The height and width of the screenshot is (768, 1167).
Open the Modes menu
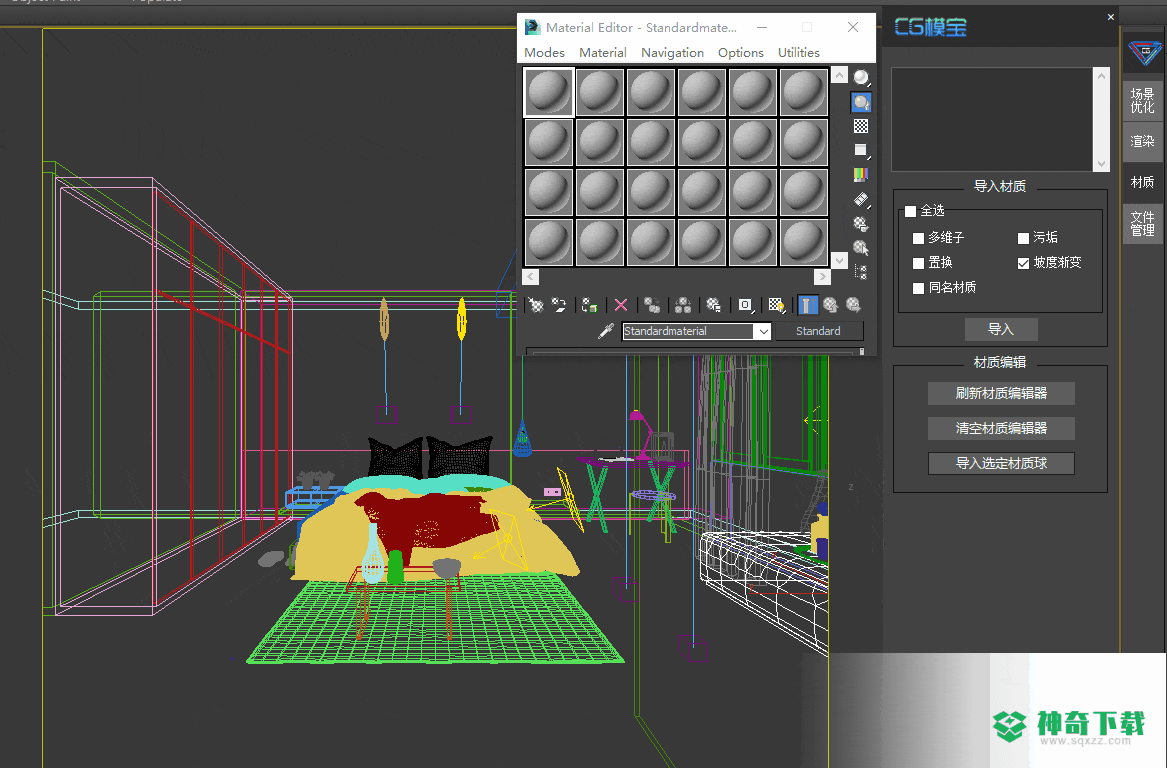(544, 53)
